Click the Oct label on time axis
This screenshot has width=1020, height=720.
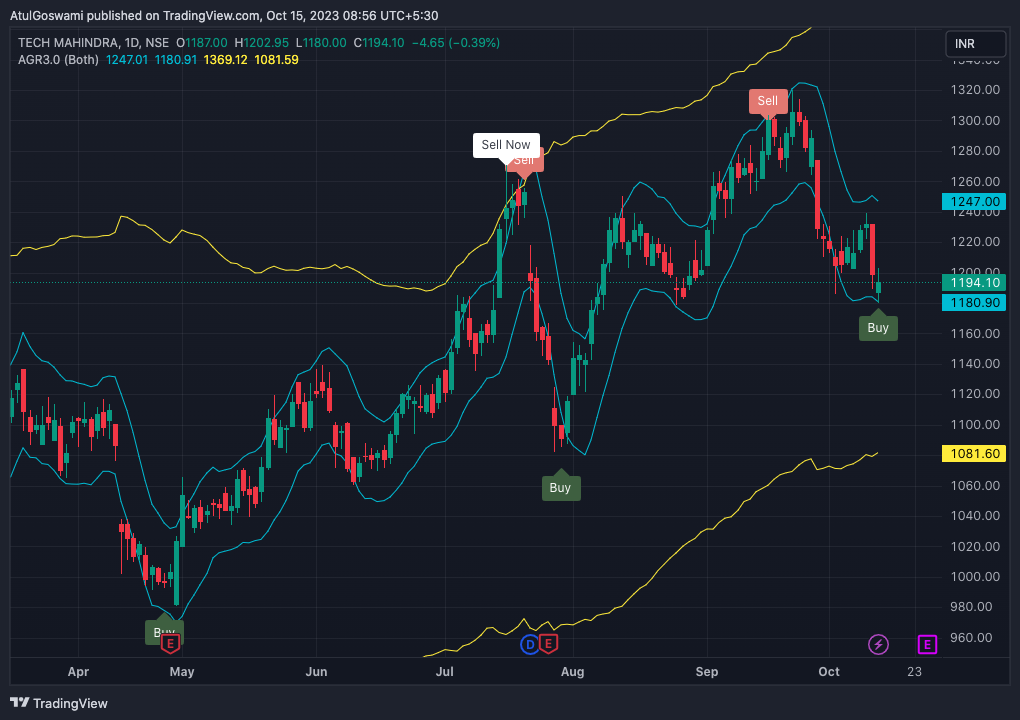[x=829, y=672]
